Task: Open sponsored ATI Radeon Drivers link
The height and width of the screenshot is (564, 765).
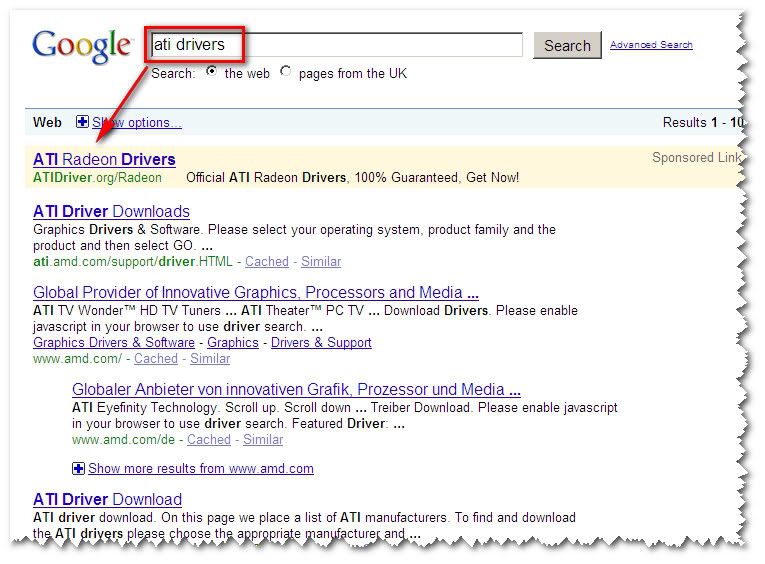Action: click(104, 159)
